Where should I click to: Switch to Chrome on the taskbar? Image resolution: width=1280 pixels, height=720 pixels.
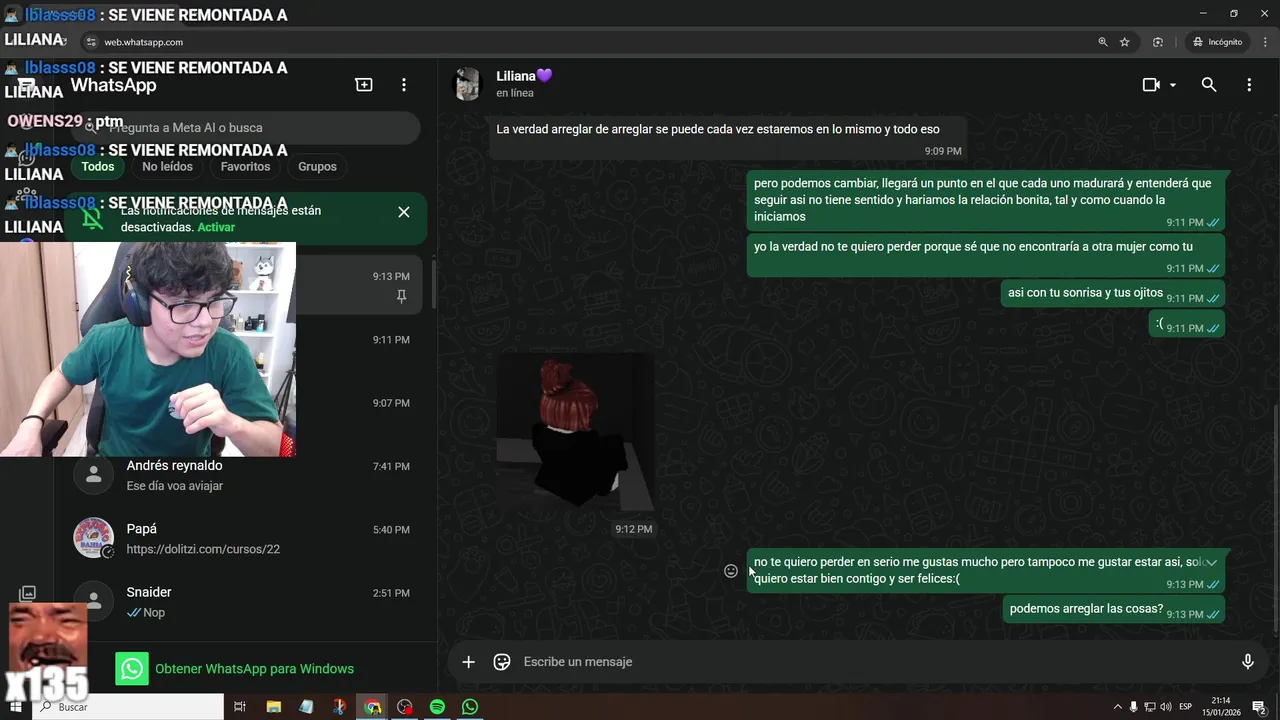[372, 707]
